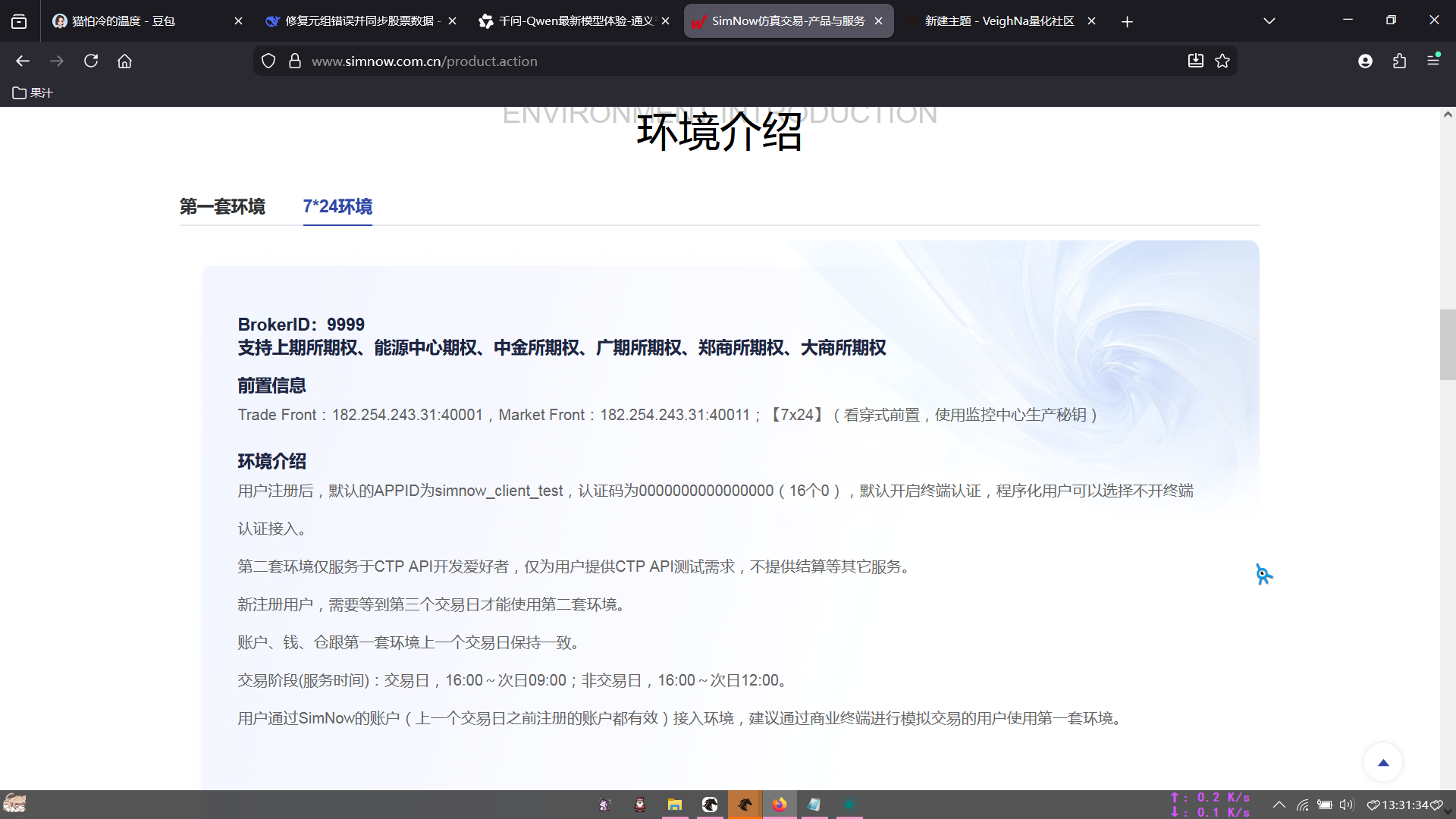Image resolution: width=1456 pixels, height=819 pixels.
Task: Open File Explorer from the taskbar
Action: 675,805
